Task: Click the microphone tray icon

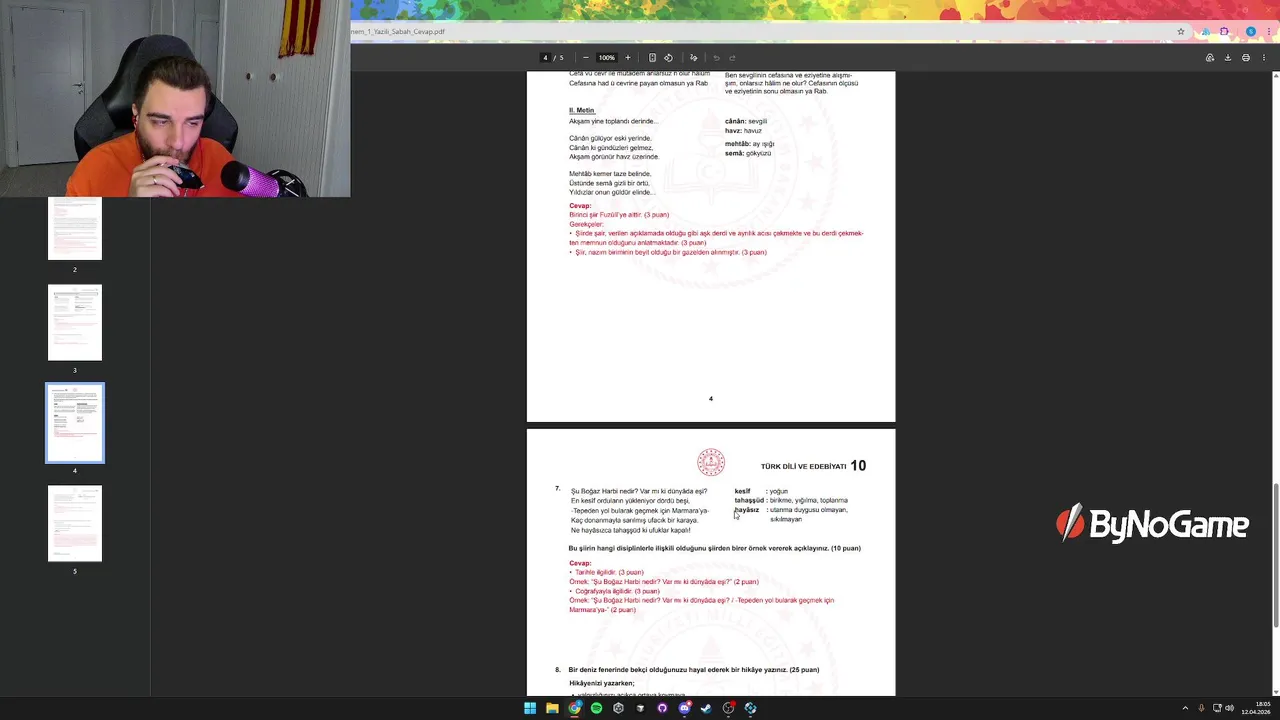Action: 1201,708
